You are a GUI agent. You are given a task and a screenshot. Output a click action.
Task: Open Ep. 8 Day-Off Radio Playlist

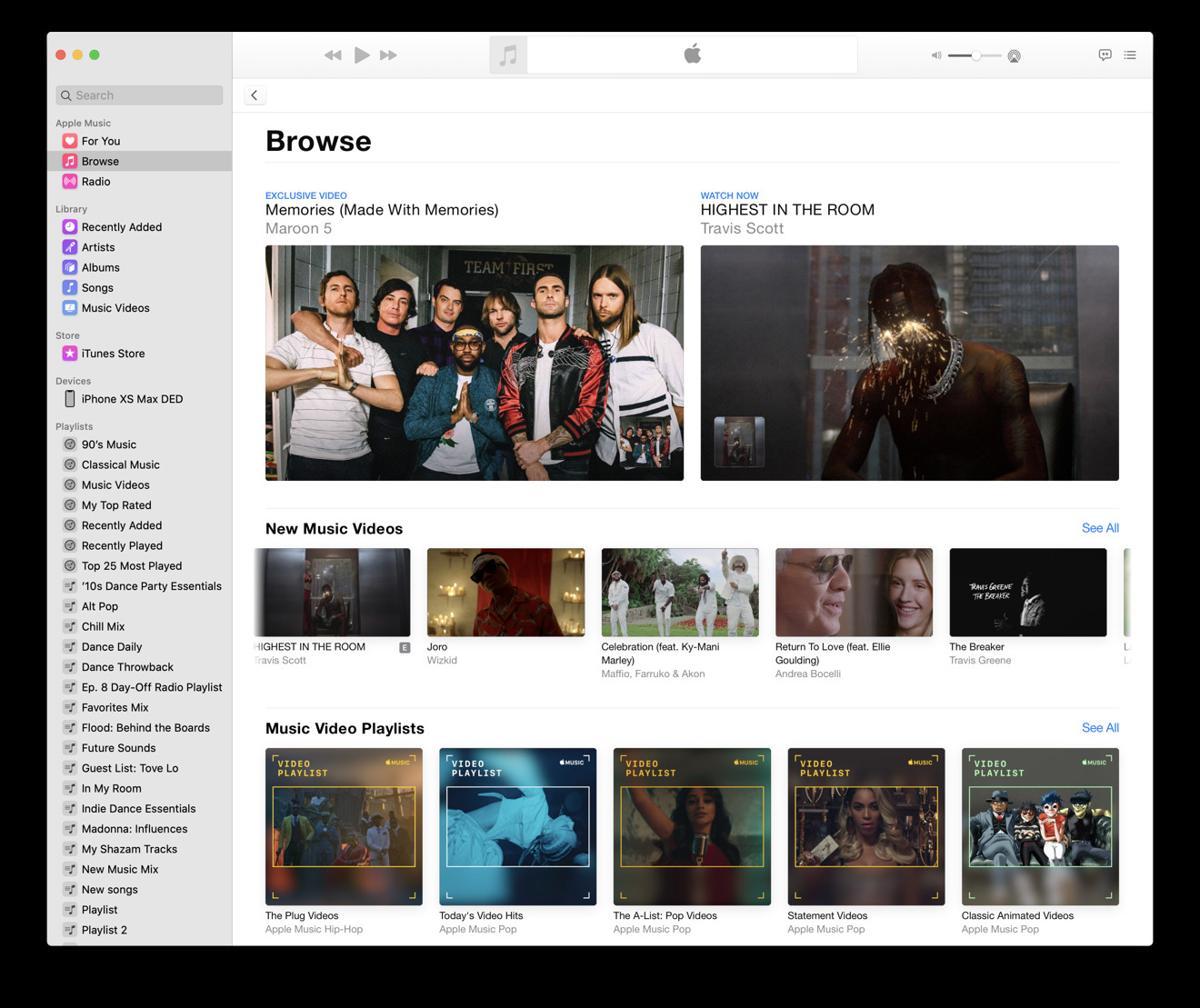point(139,687)
